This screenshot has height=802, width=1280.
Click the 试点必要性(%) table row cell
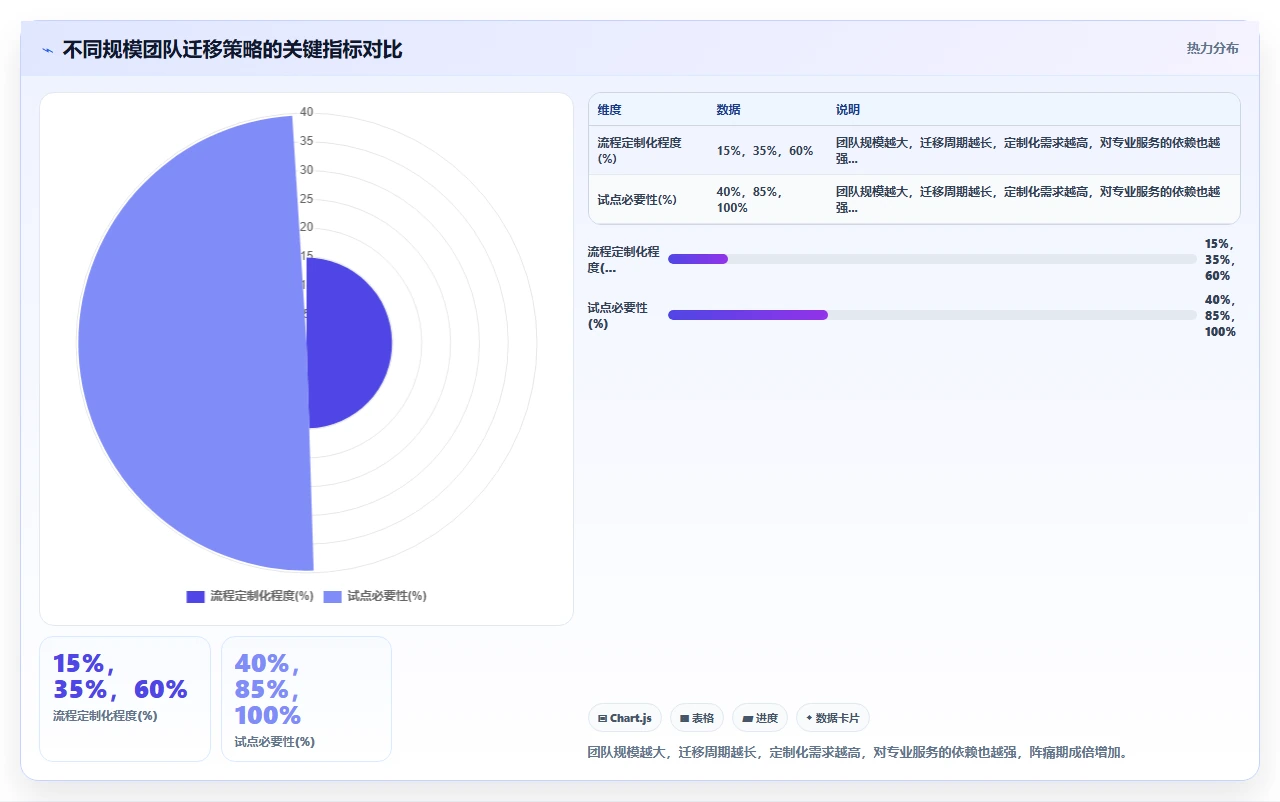point(648,199)
